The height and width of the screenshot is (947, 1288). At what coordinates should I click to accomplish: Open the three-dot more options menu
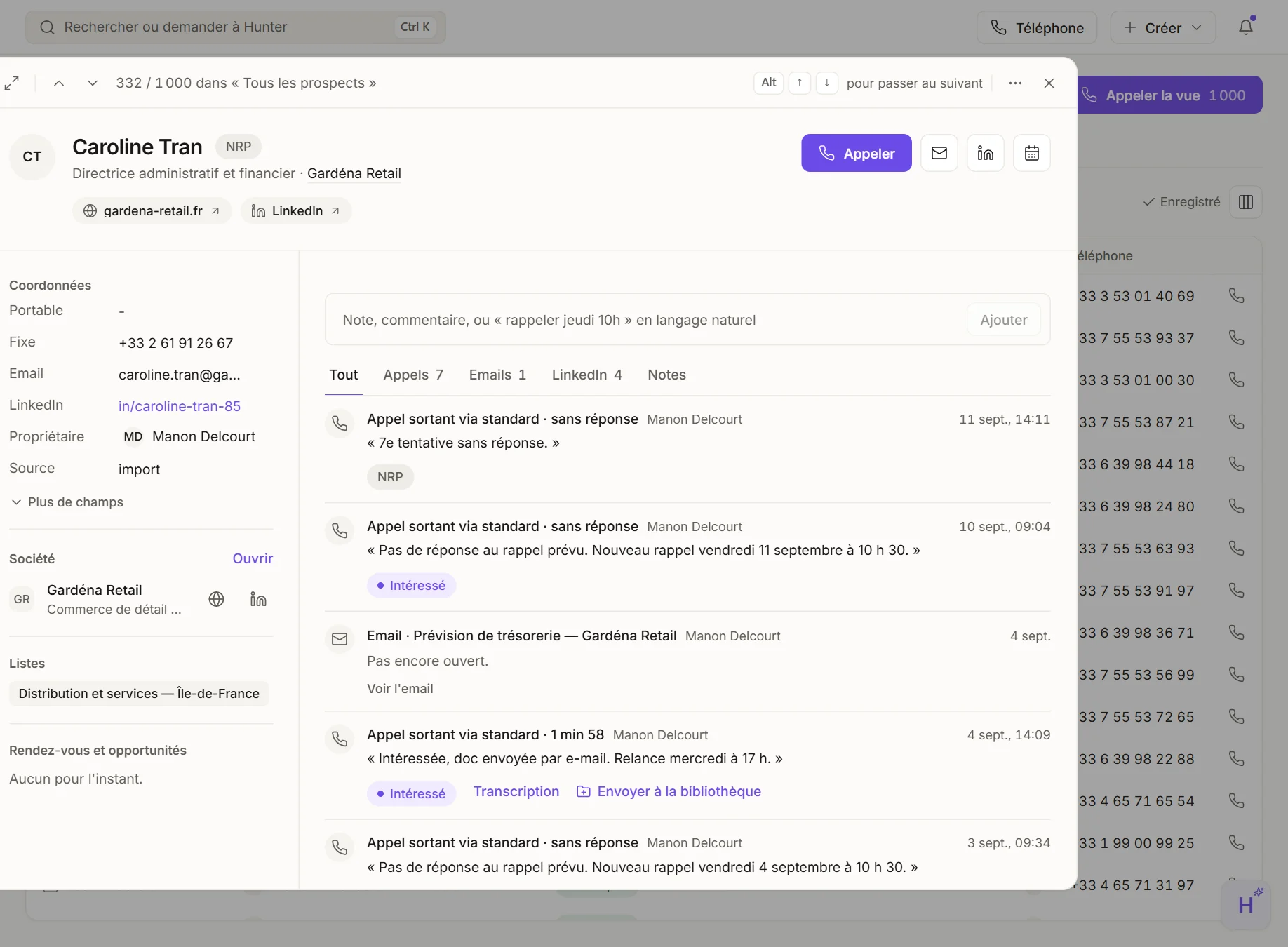(x=1015, y=83)
